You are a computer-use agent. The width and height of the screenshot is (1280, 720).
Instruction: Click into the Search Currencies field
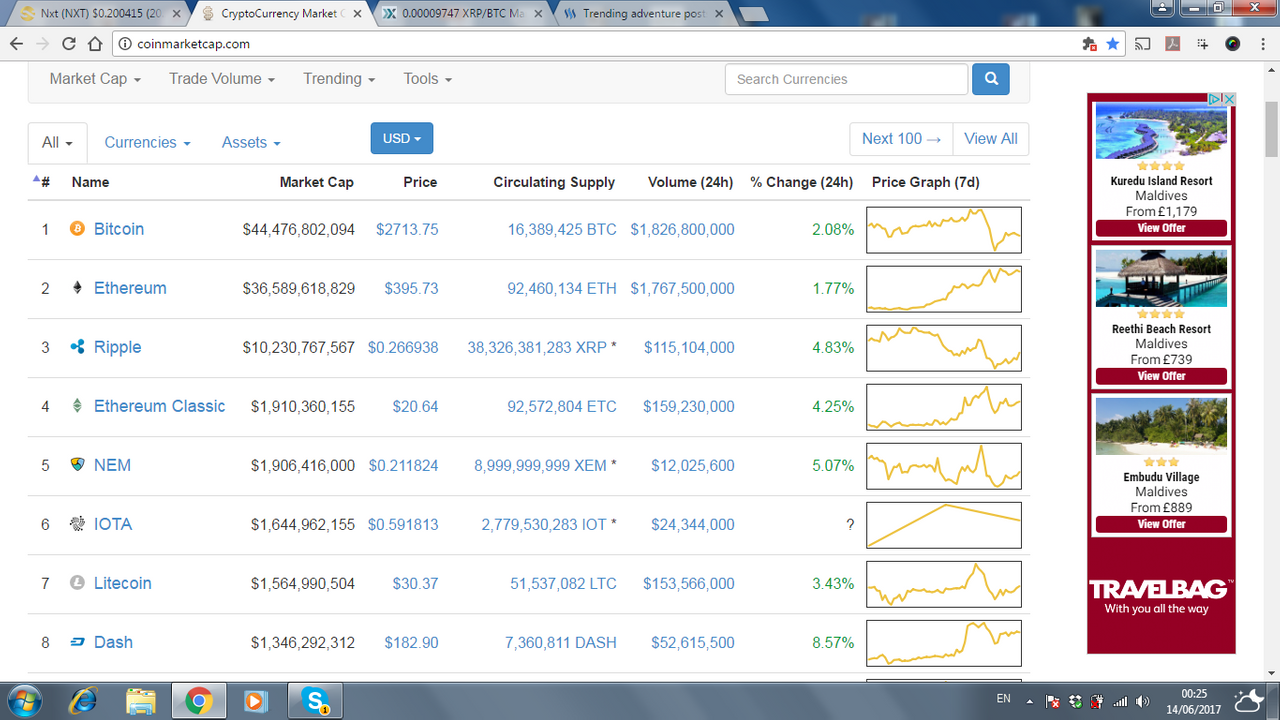click(846, 79)
